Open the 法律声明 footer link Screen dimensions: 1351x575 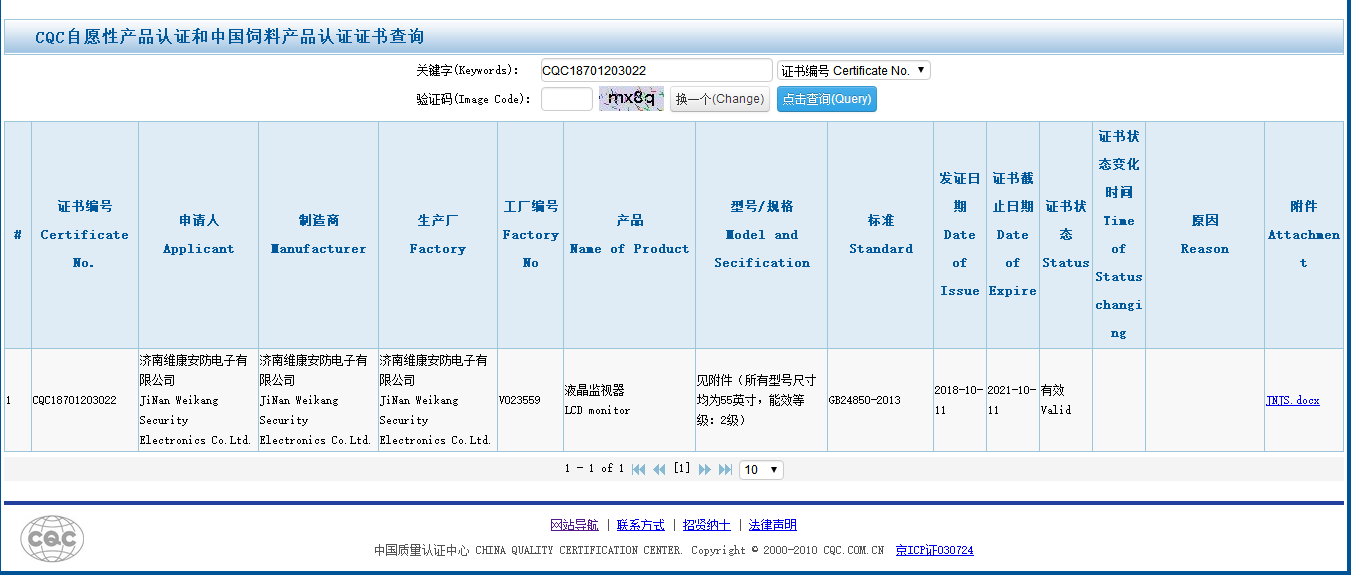coord(772,525)
